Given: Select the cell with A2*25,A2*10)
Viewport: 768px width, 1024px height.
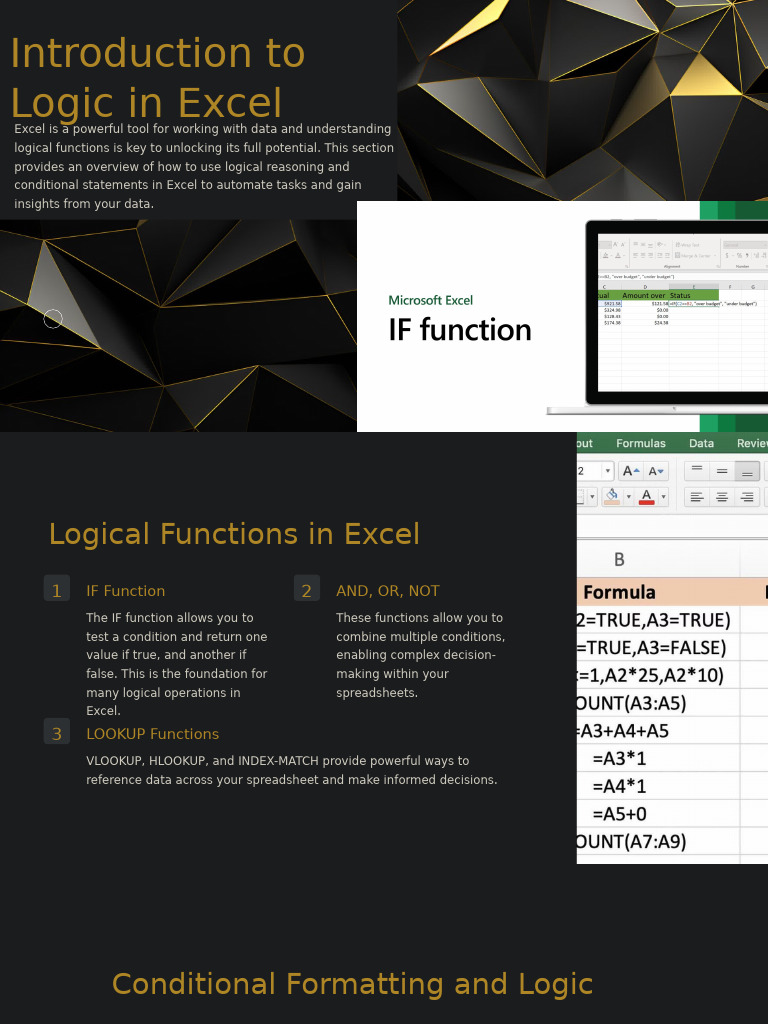Looking at the screenshot, I should (x=658, y=675).
